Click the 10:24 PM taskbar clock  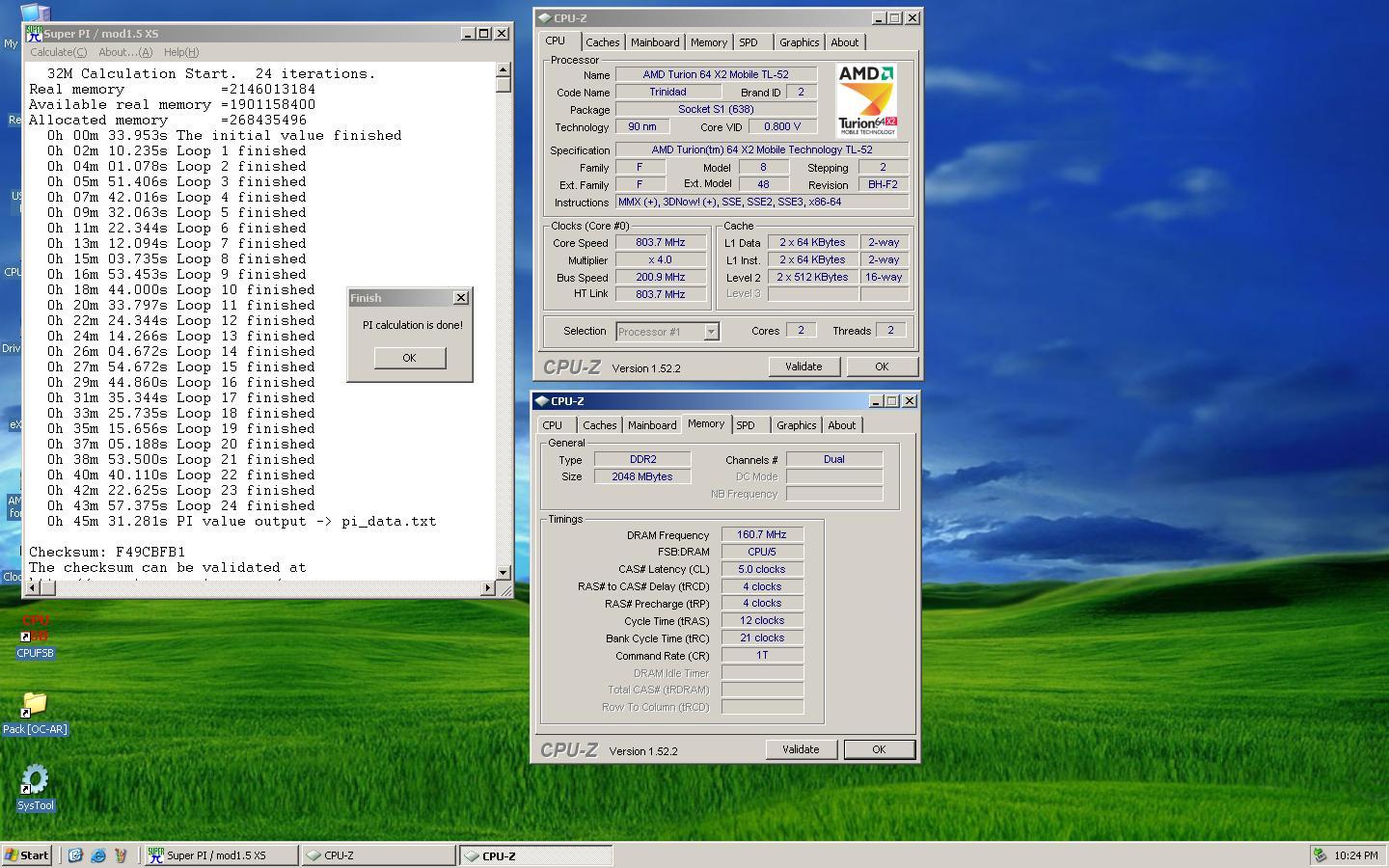click(x=1356, y=855)
